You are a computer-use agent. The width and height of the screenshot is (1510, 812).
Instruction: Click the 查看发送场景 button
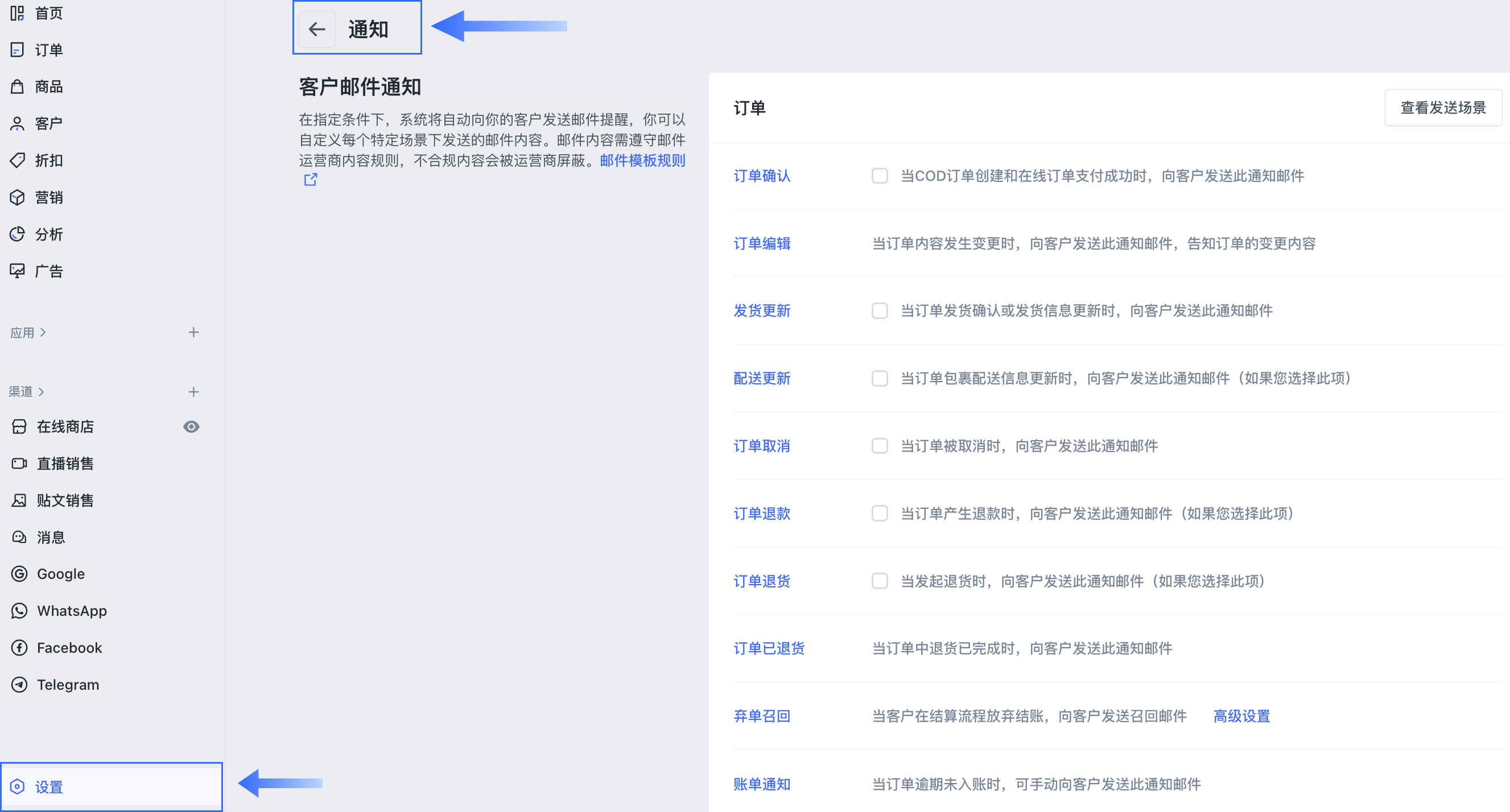(1443, 108)
